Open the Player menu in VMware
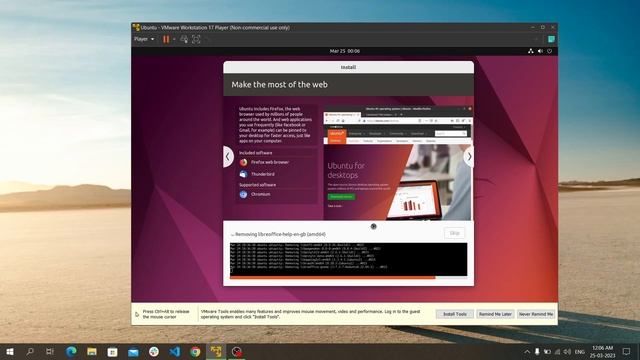Image resolution: width=640 pixels, height=360 pixels. (x=144, y=39)
